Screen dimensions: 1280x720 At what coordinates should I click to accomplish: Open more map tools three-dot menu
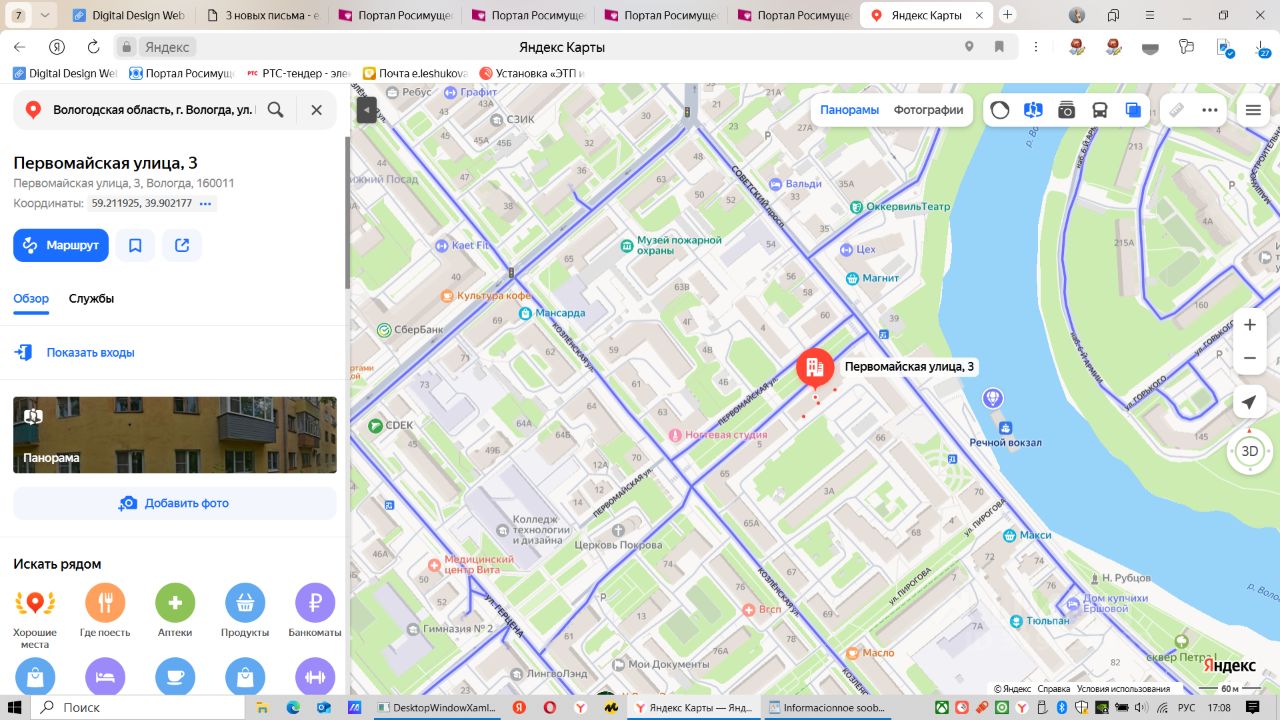tap(1210, 110)
